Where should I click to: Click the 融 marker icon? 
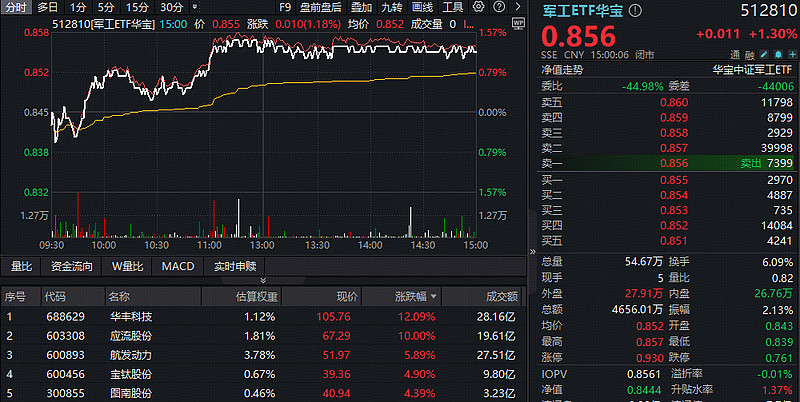tap(749, 55)
